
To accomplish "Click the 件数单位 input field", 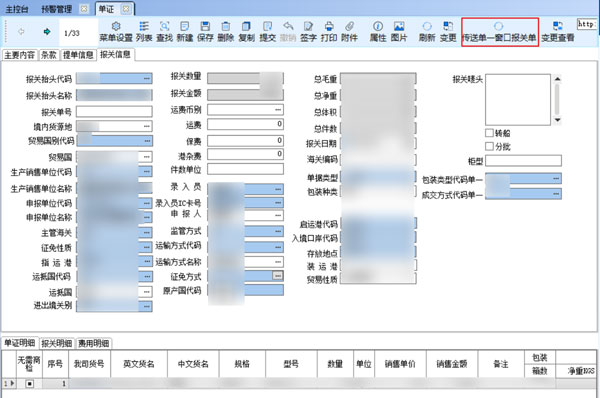I will 245,169.
